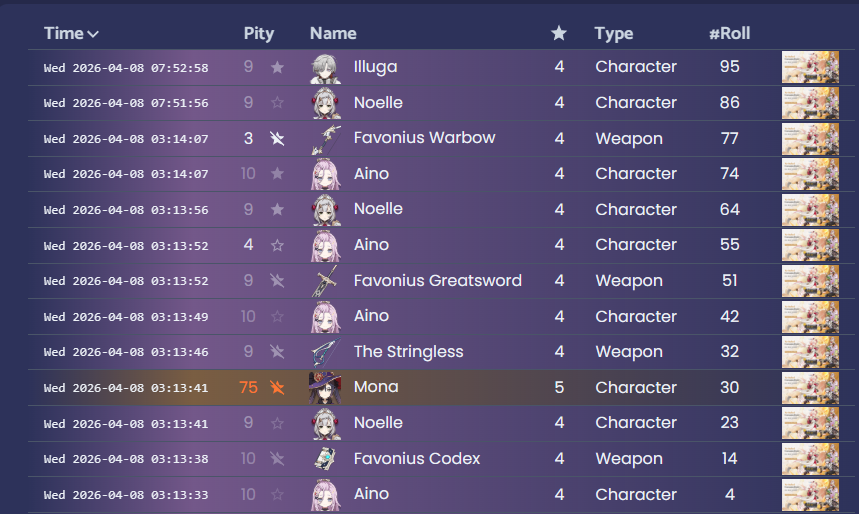Click the orange crossed star beside Mona
Screen dimensions: 859x514
click(277, 387)
